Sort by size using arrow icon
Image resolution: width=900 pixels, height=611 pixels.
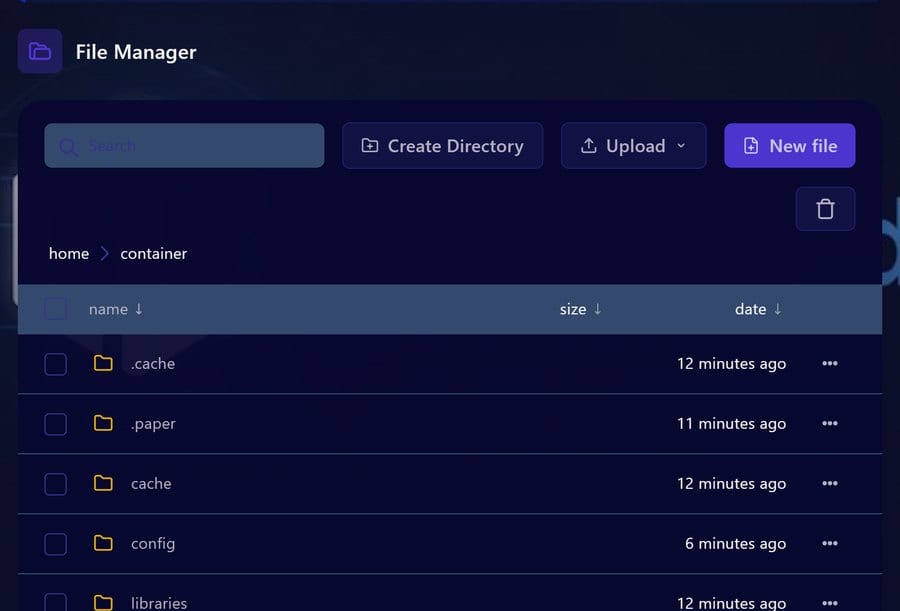(x=598, y=309)
